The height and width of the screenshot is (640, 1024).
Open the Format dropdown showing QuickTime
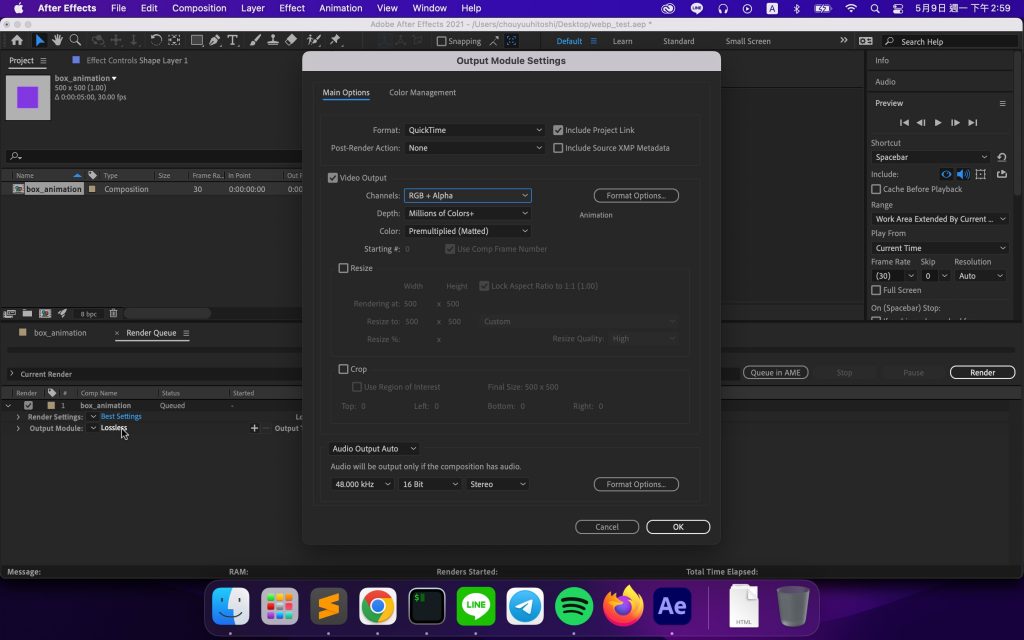pyautogui.click(x=474, y=130)
